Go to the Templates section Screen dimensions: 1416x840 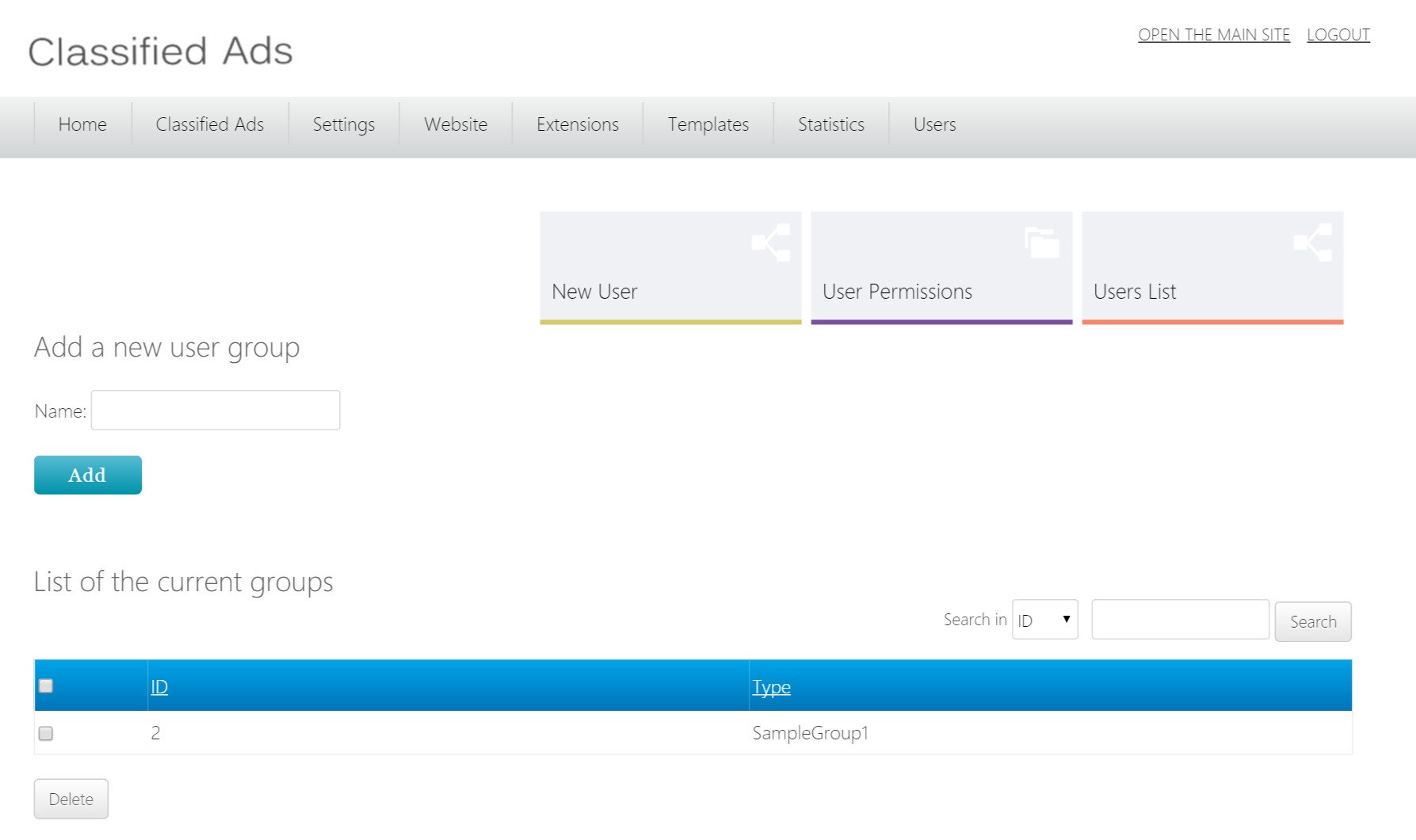[708, 124]
